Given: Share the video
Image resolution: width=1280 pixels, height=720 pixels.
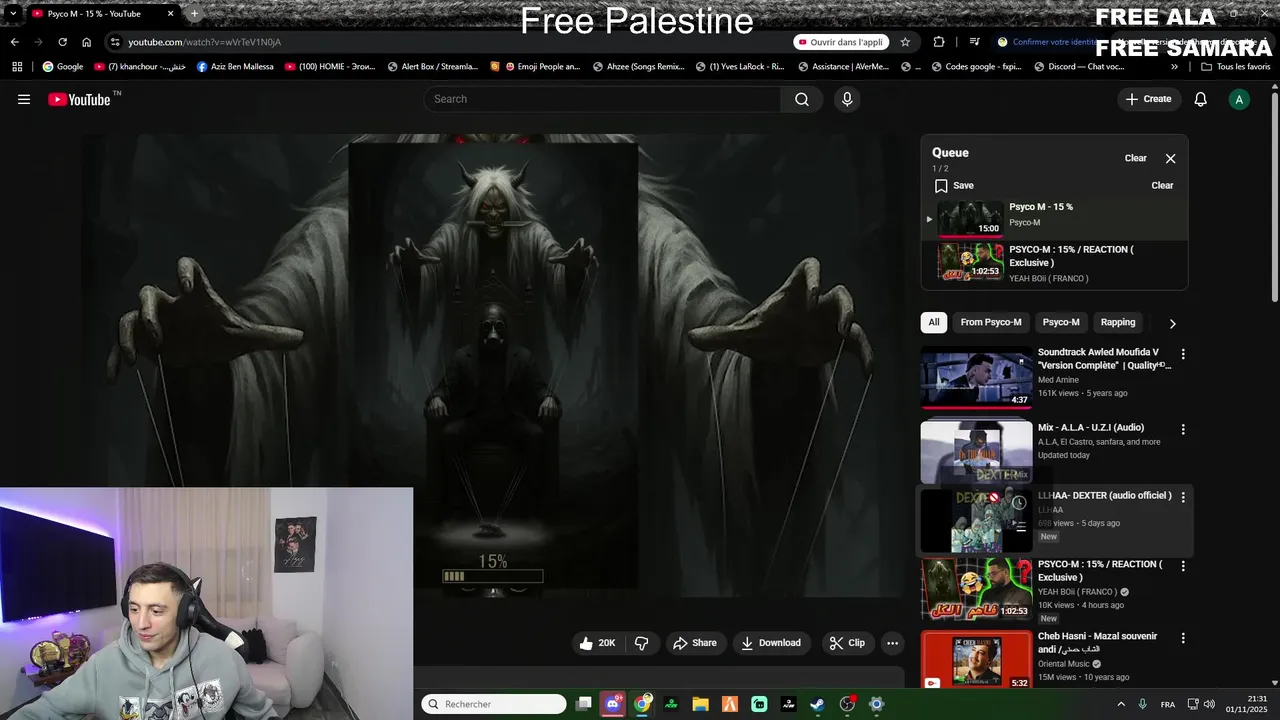Looking at the screenshot, I should (695, 643).
